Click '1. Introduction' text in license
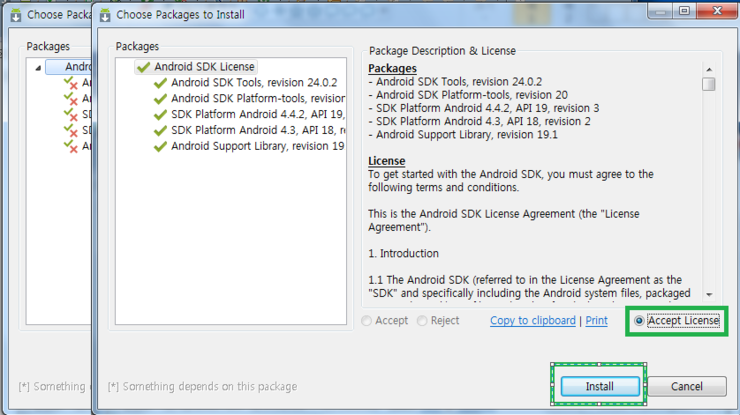 tap(404, 254)
